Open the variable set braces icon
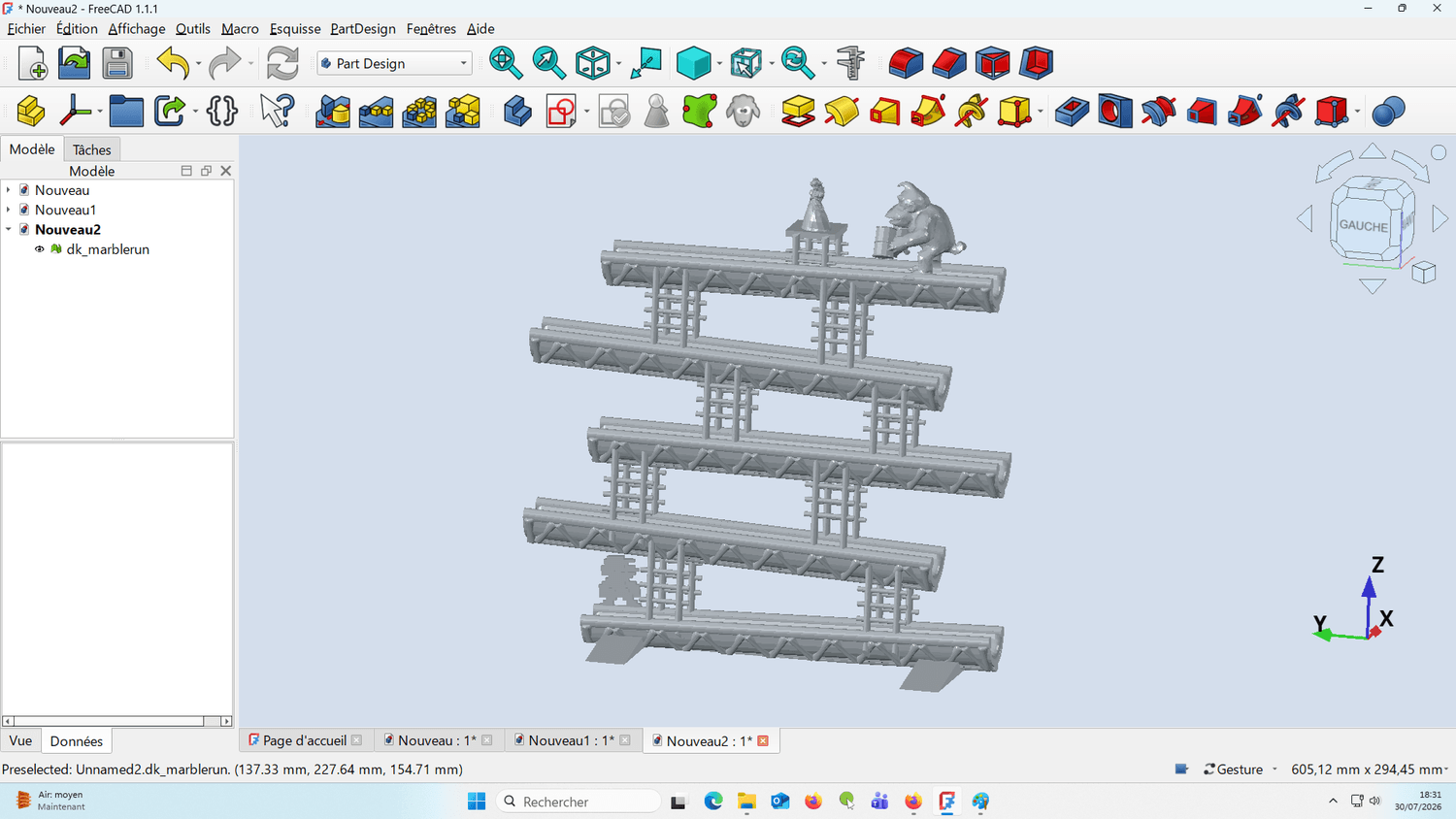1456x819 pixels. (x=222, y=112)
